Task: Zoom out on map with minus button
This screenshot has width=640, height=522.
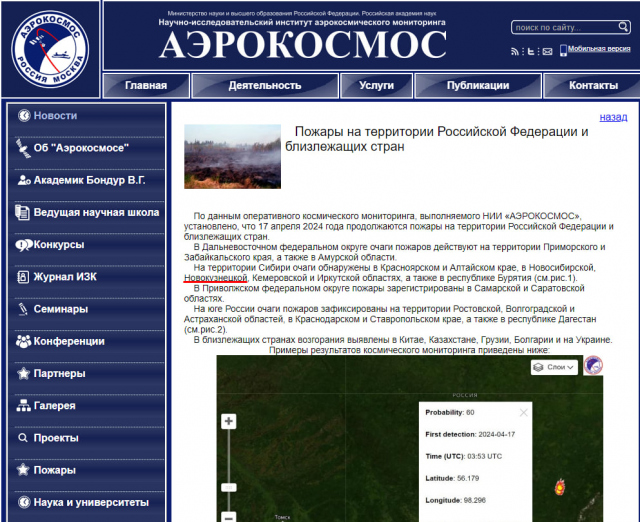Action: (x=229, y=517)
